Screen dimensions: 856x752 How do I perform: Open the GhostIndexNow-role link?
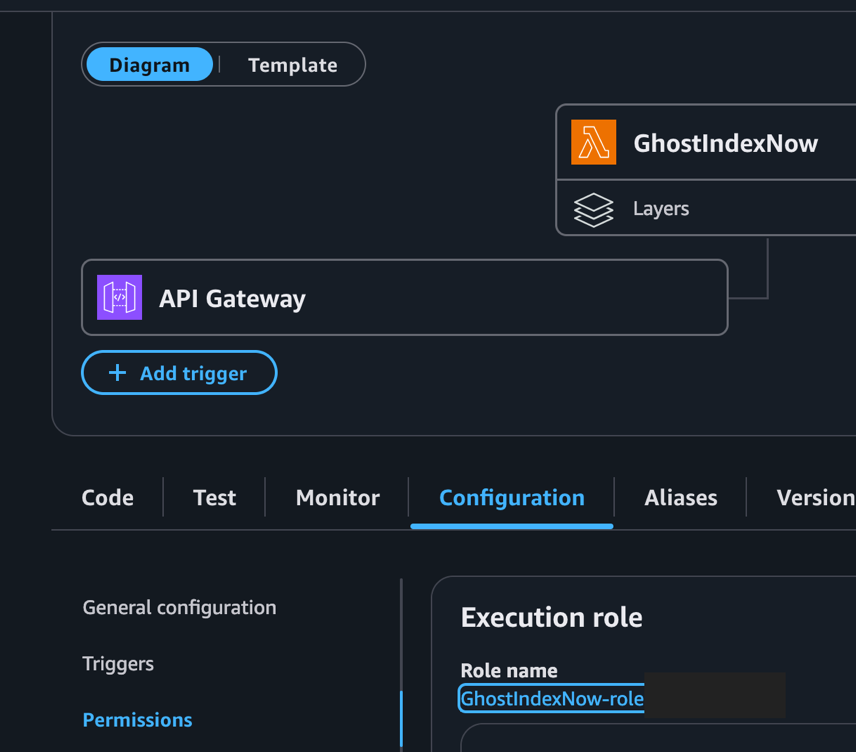point(552,698)
